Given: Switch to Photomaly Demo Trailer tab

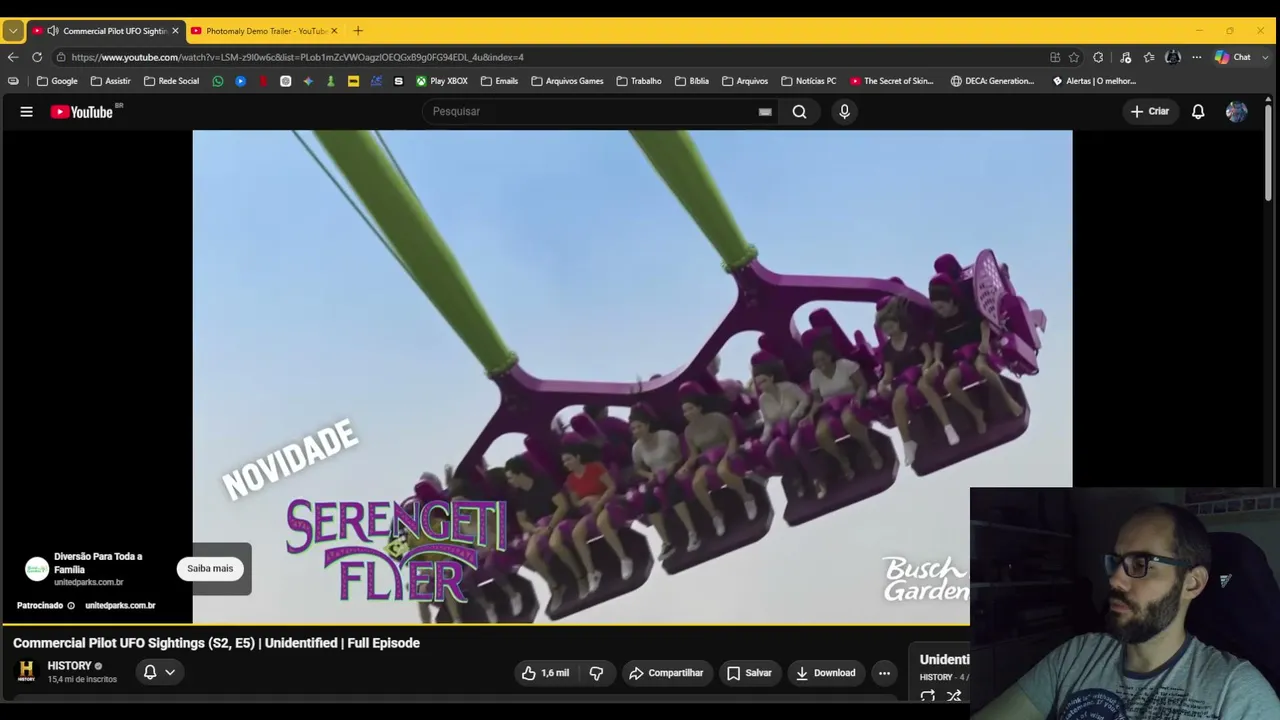Looking at the screenshot, I should 264,31.
